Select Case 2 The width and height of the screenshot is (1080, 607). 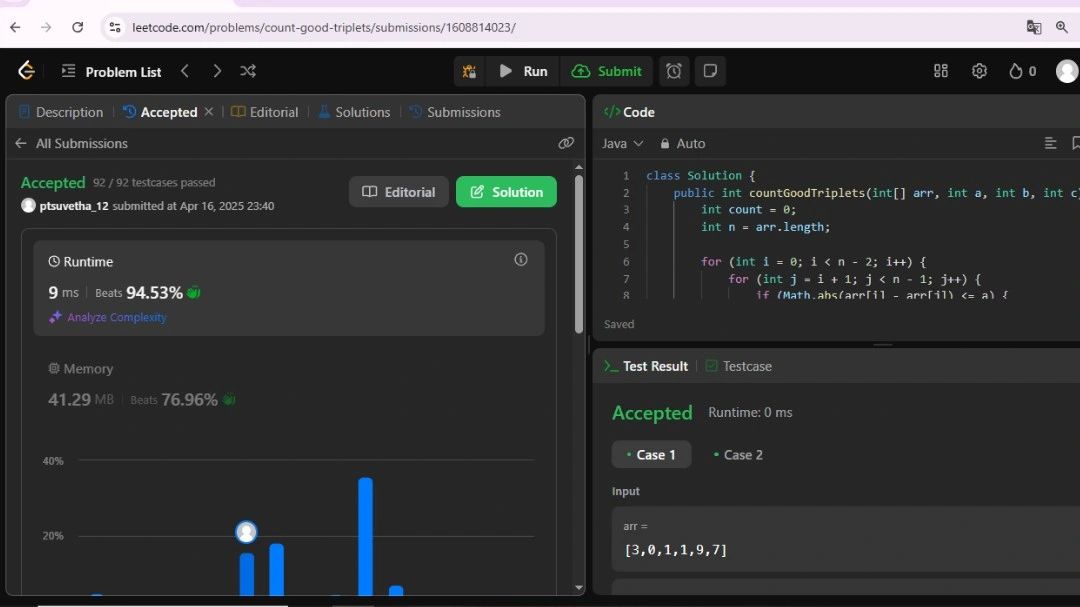[x=738, y=455]
